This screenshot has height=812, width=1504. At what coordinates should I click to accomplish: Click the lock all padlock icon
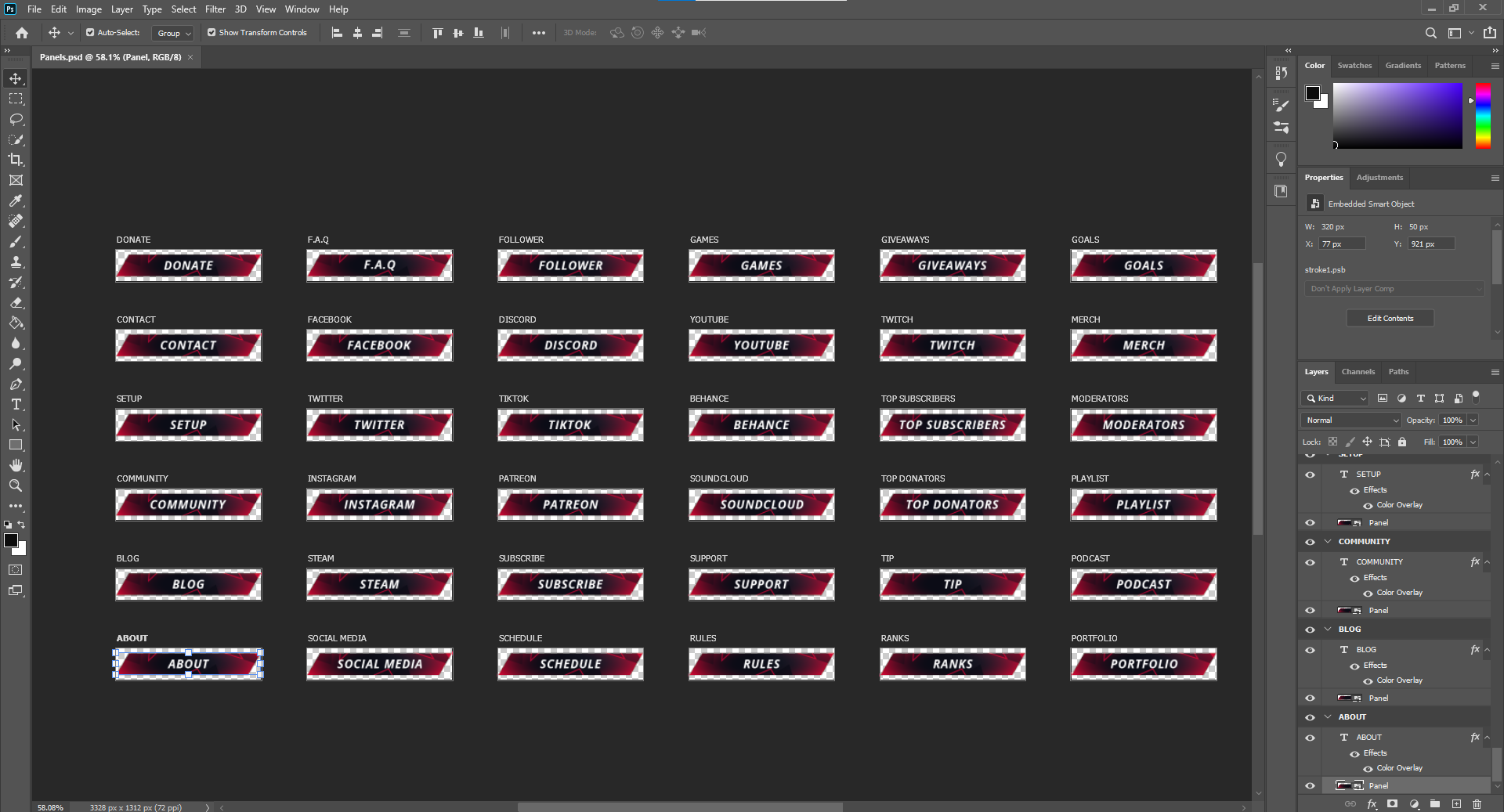tap(1402, 442)
